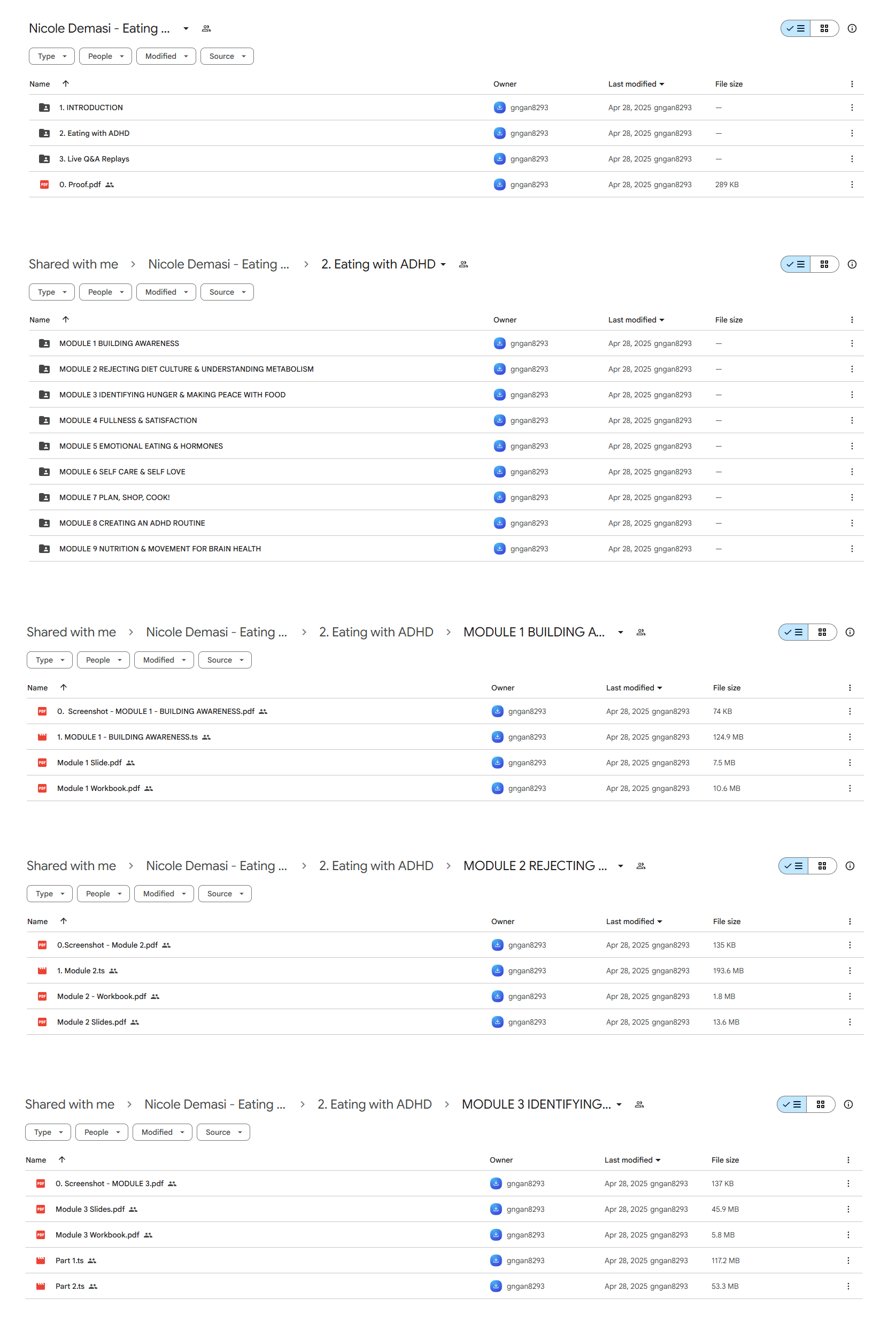Screen dimensions: 896x1322
Task: Select list layout in MODULE 1 BUILDING A... header
Action: pyautogui.click(x=793, y=632)
